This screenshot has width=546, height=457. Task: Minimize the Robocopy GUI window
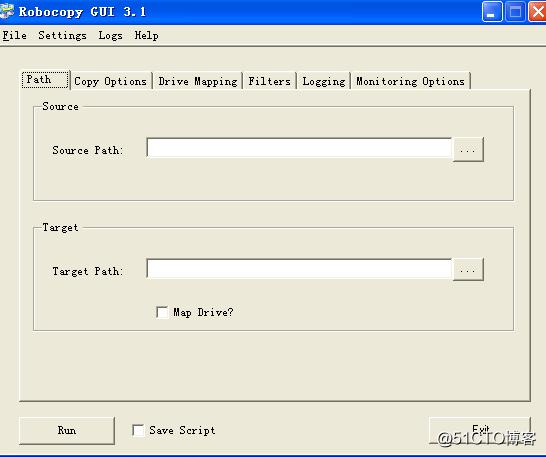pyautogui.click(x=492, y=11)
